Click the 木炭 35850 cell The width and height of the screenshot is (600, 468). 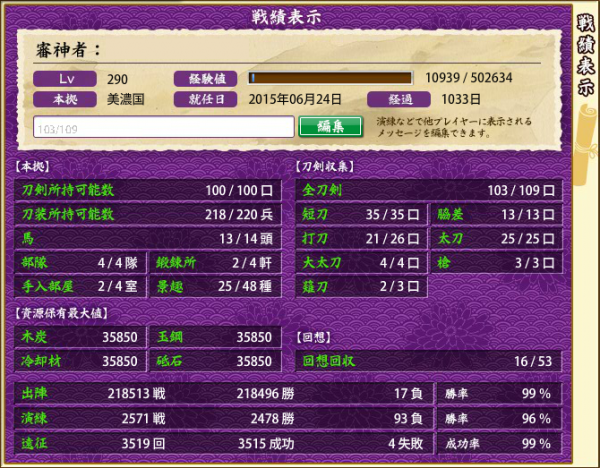pos(80,337)
